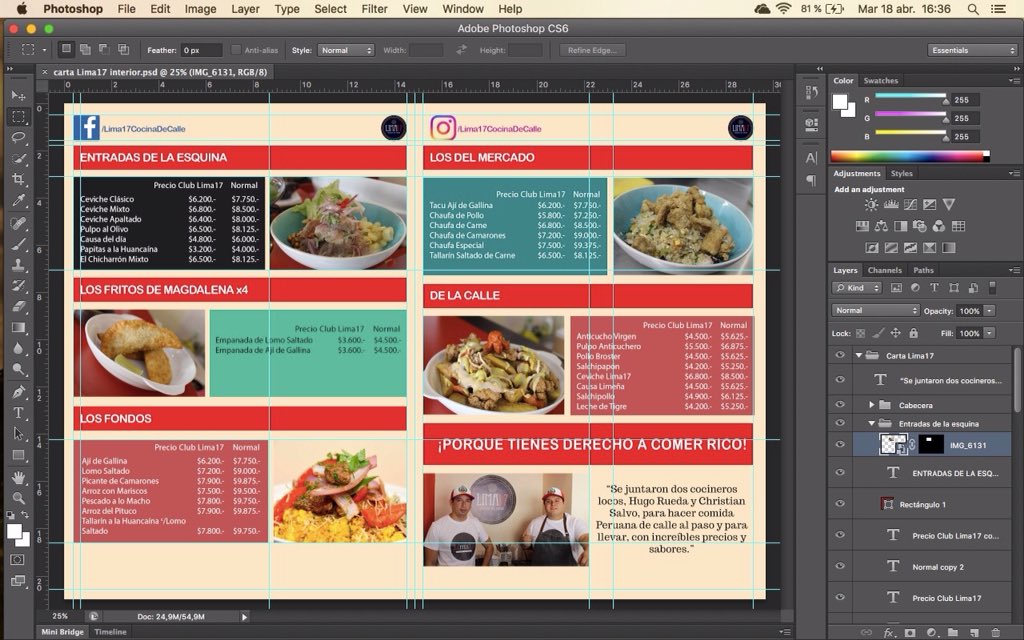Open the selection Style dropdown
Screen dimensions: 1024x640
[345, 50]
